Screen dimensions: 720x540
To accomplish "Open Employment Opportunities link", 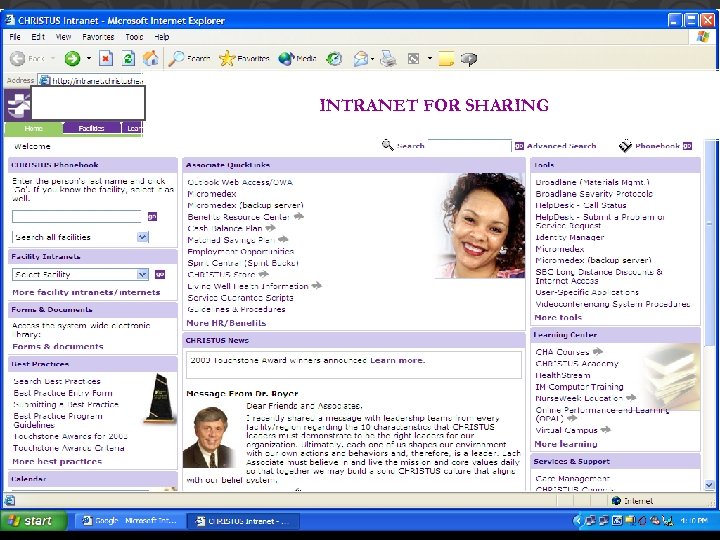I will coord(241,252).
